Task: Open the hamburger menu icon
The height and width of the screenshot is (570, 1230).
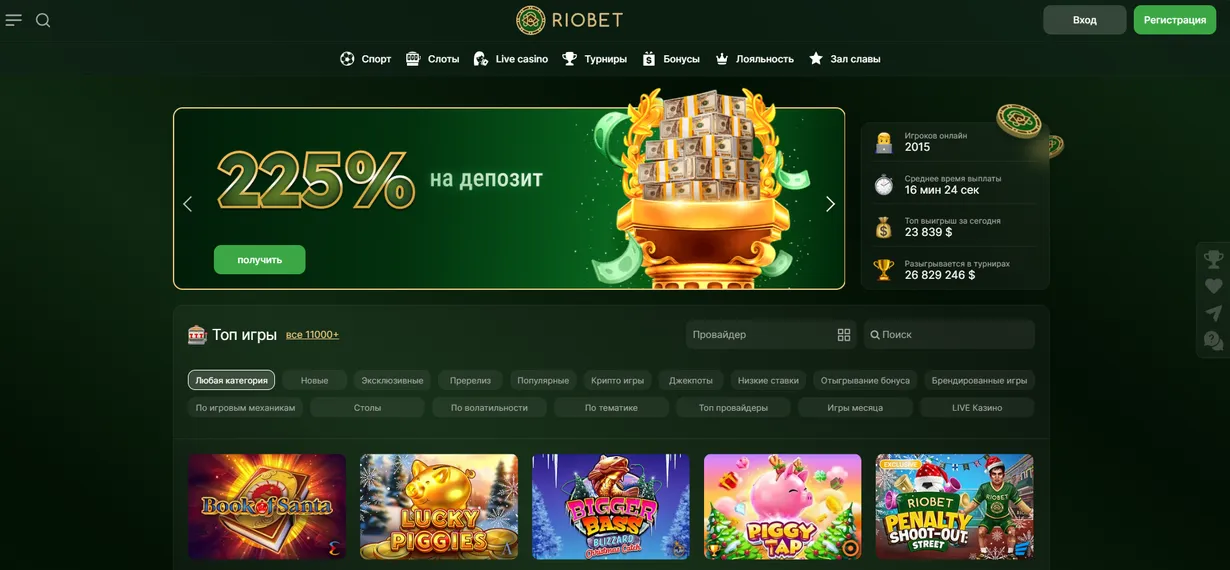Action: [x=13, y=20]
